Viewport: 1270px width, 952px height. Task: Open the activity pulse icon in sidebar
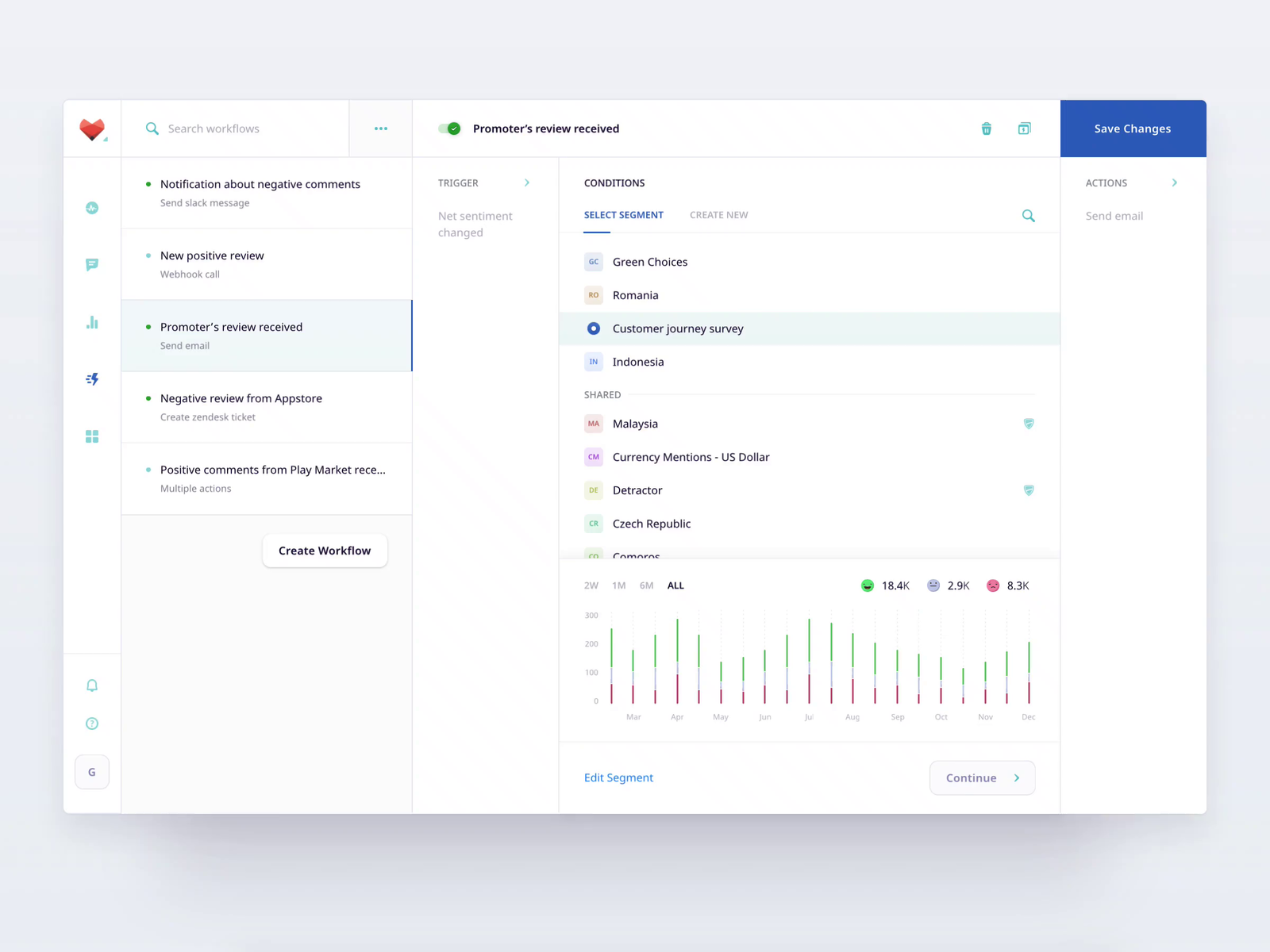92,208
